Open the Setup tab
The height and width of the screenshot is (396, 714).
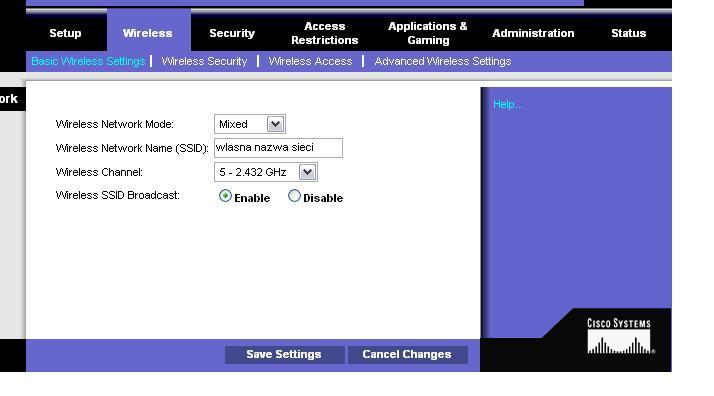(x=65, y=33)
